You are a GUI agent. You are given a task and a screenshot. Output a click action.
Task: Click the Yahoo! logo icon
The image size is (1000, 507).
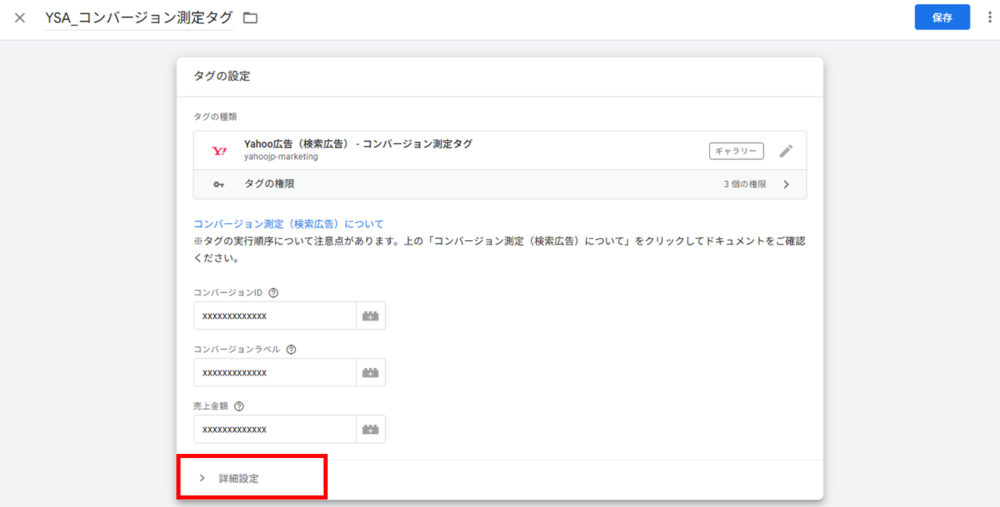coord(219,151)
